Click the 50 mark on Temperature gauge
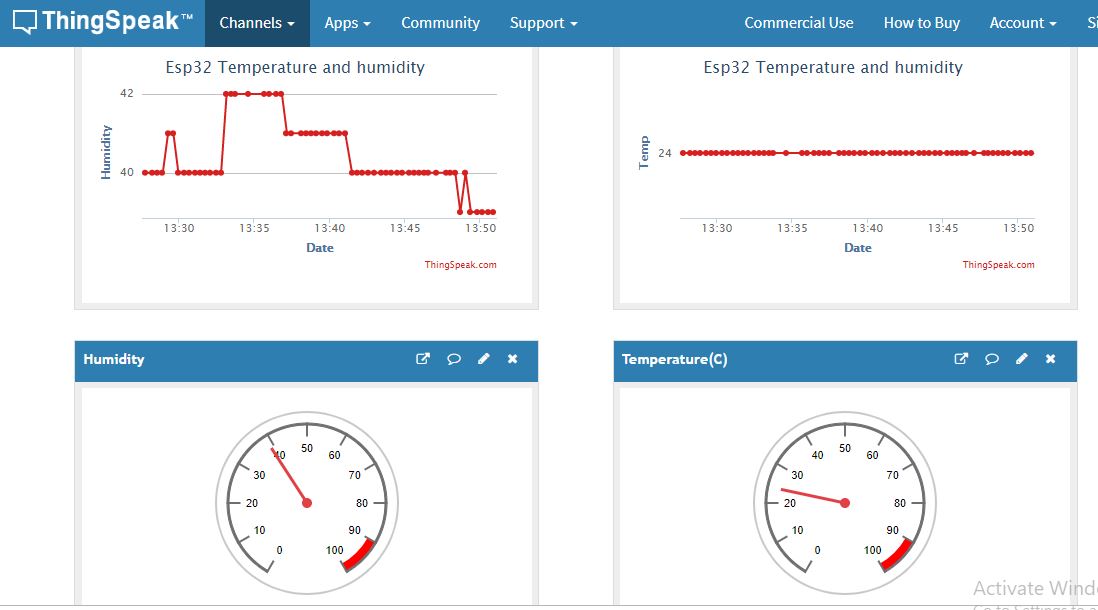Screen dimensions: 1098x610 coord(845,448)
